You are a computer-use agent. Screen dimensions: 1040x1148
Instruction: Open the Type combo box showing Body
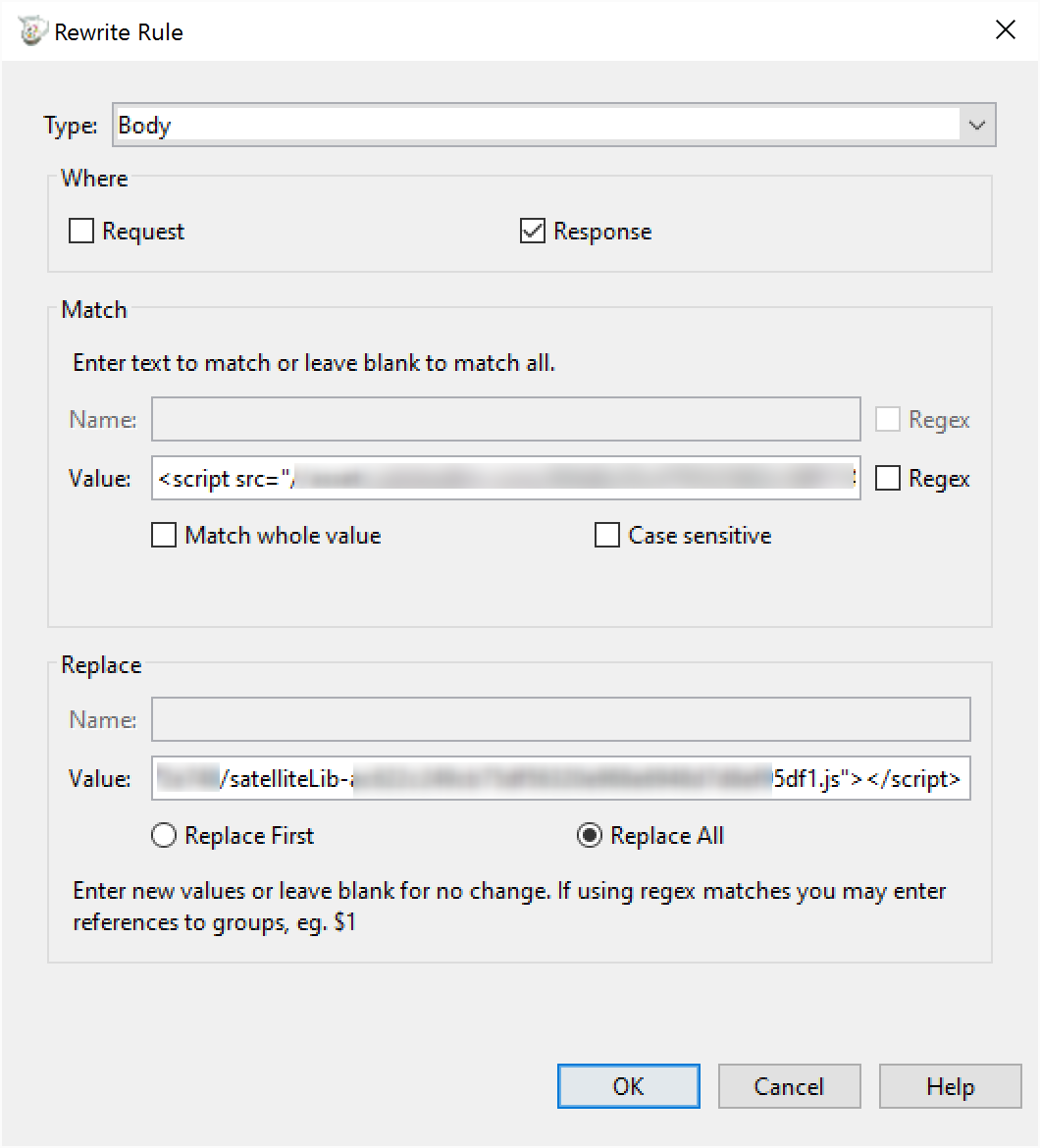(537, 126)
